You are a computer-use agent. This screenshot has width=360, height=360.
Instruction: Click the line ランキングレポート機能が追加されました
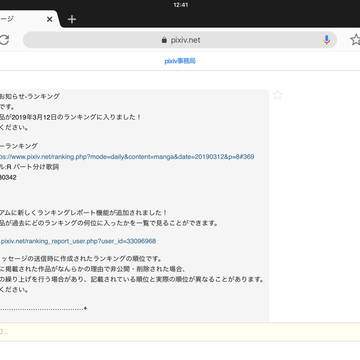83,213
